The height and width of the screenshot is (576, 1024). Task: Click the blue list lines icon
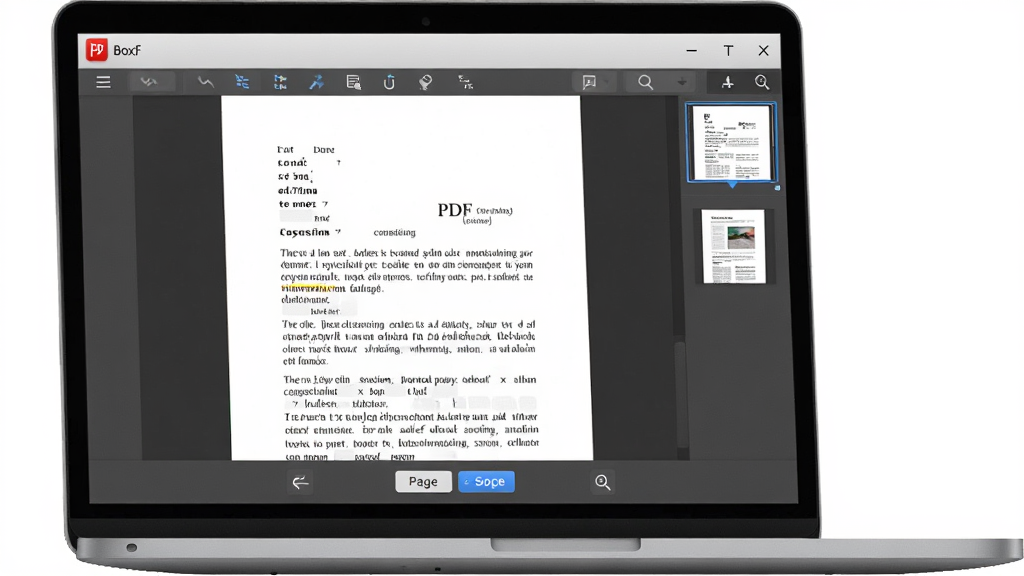(242, 82)
